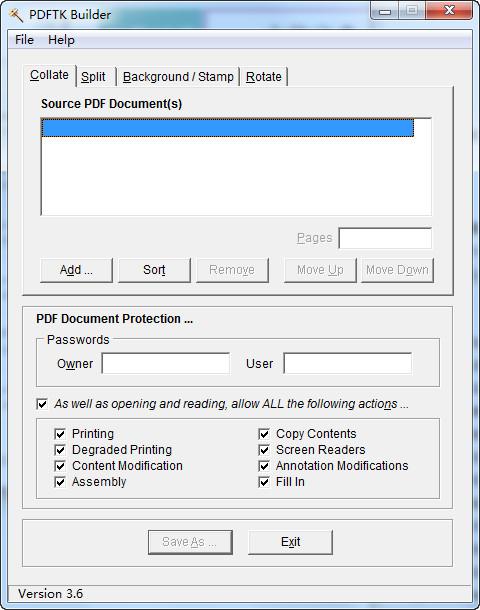Image resolution: width=480 pixels, height=610 pixels.
Task: Uncheck Copy Contents permission
Action: [x=264, y=434]
